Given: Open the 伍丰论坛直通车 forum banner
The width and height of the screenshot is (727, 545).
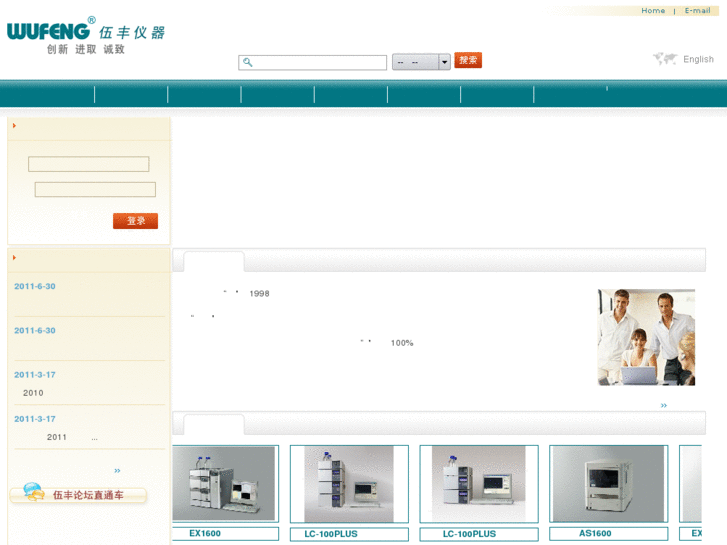Looking at the screenshot, I should coord(78,494).
